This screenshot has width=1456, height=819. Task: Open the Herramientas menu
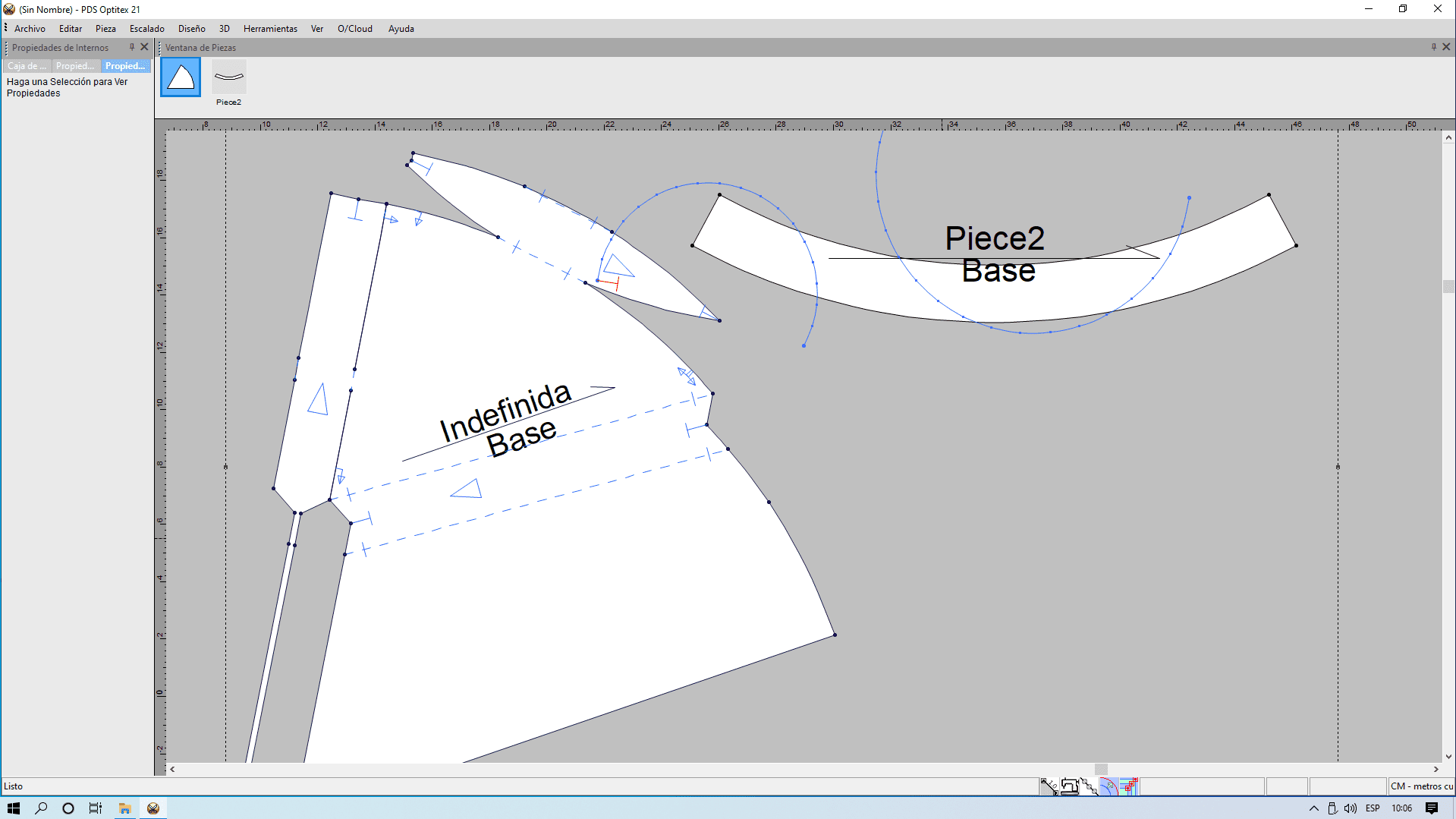(270, 29)
